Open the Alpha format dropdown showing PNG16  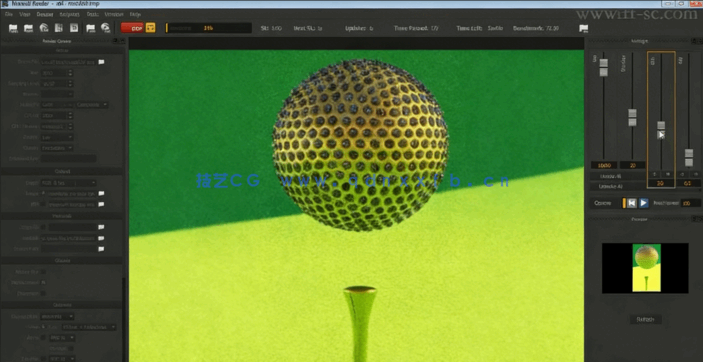[62, 337]
